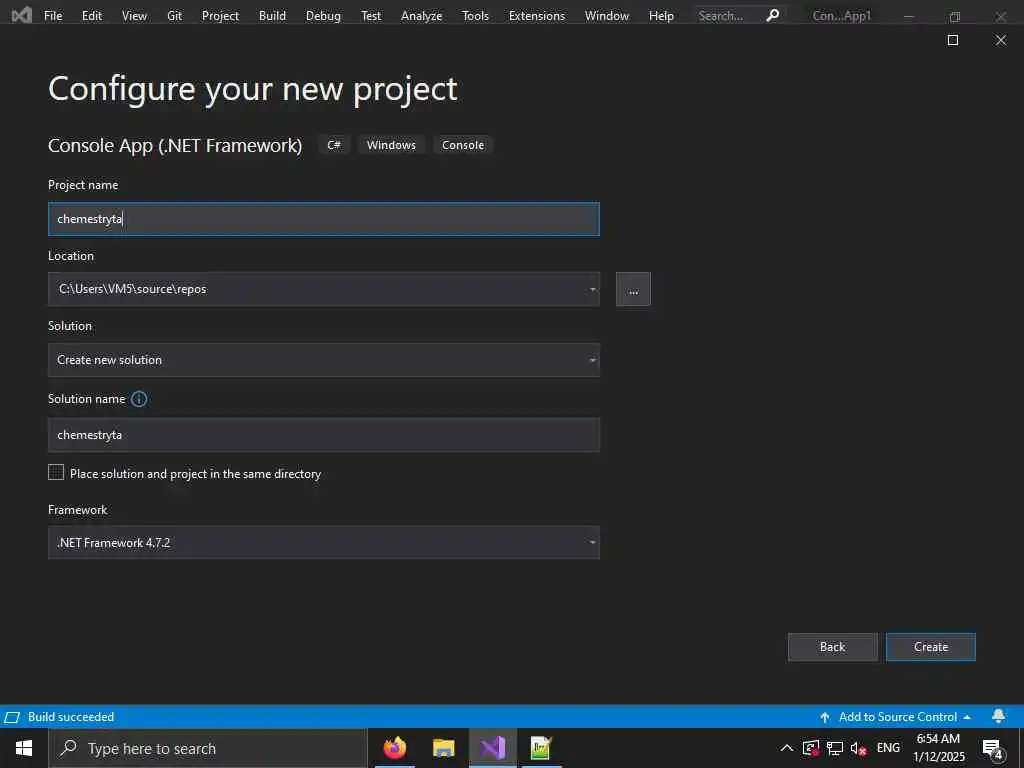Click the Windows tag
The height and width of the screenshot is (768, 1024).
pos(391,145)
